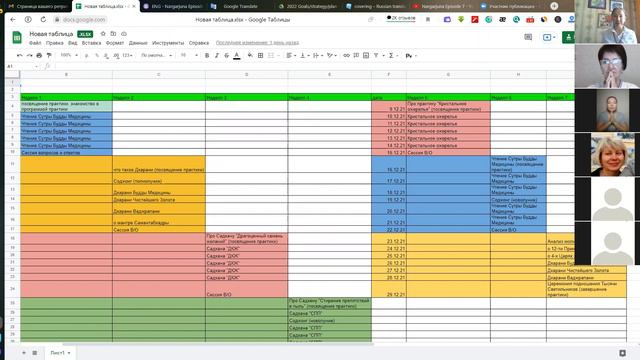Image resolution: width=640 pixels, height=360 pixels.
Task: Open the Вставка menu
Action: coord(91,43)
